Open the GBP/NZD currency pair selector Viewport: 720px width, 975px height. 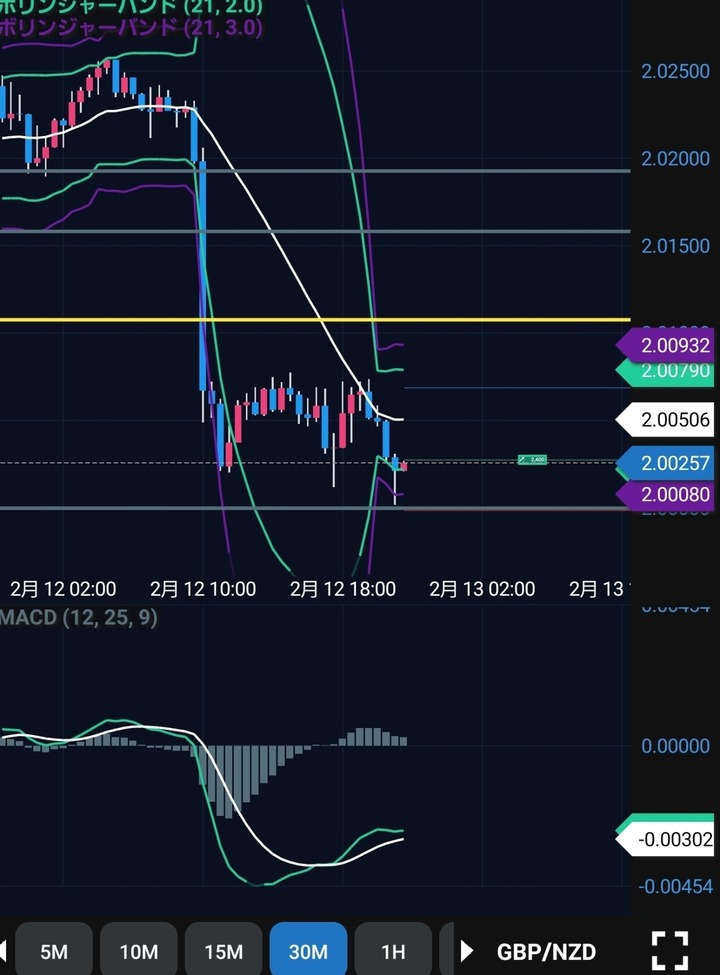546,951
